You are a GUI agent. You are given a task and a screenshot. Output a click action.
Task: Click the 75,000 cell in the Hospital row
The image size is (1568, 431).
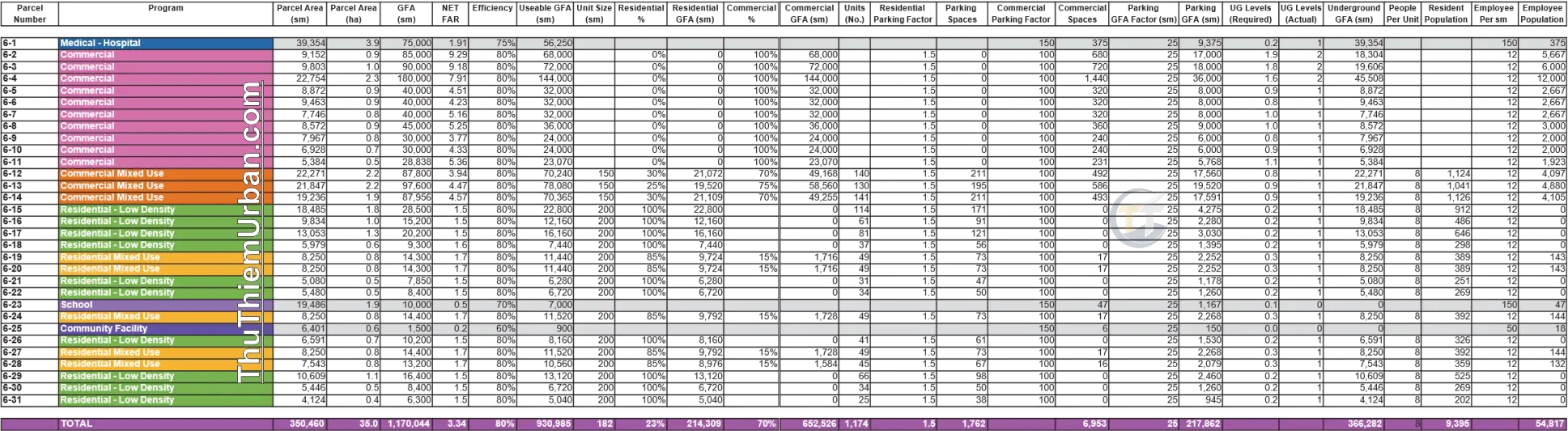(x=407, y=43)
